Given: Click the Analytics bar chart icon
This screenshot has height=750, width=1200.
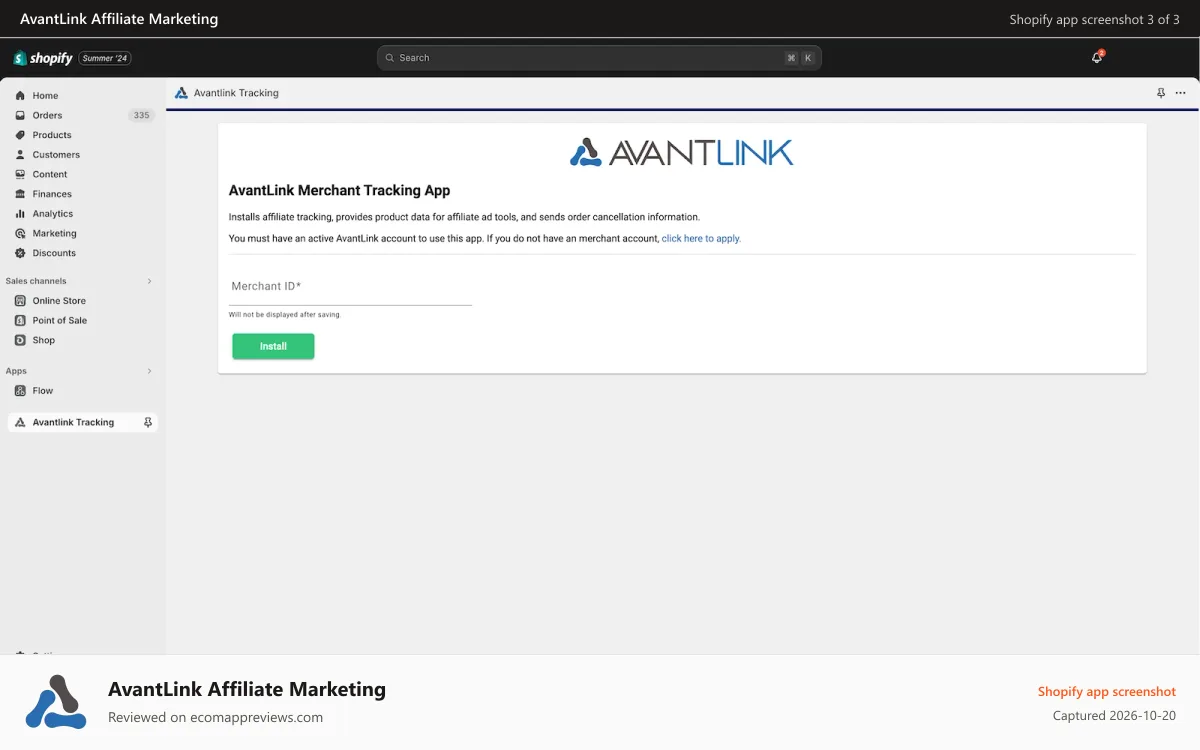Looking at the screenshot, I should pos(20,214).
